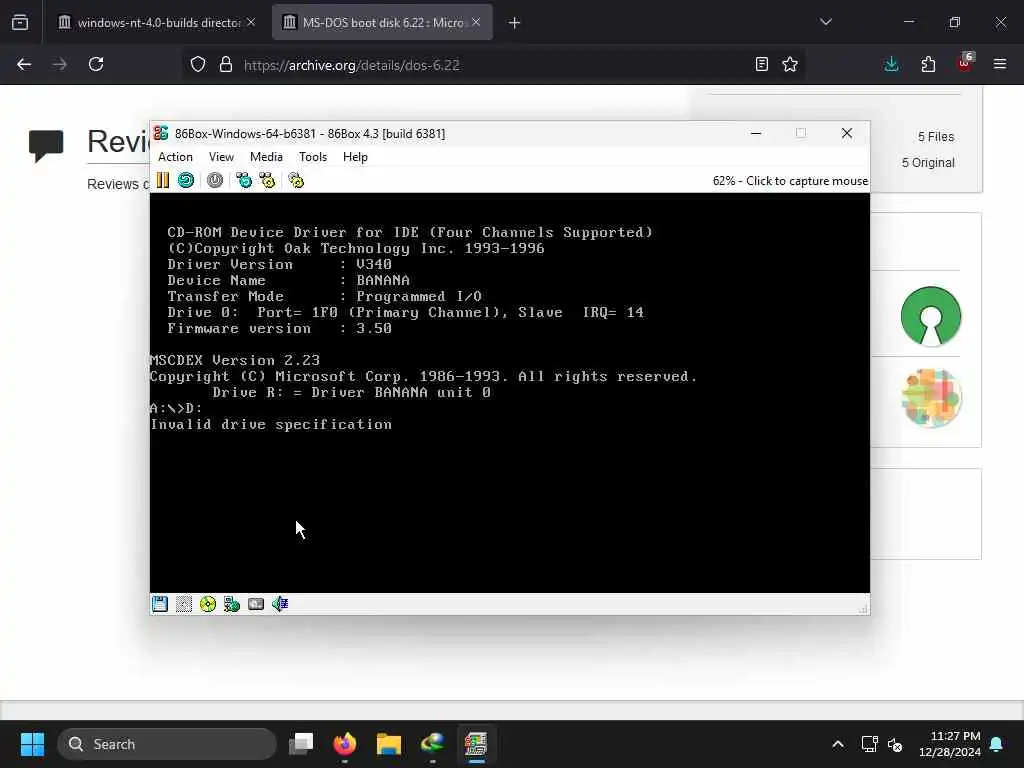Open the Help menu in 86Box

click(x=355, y=157)
